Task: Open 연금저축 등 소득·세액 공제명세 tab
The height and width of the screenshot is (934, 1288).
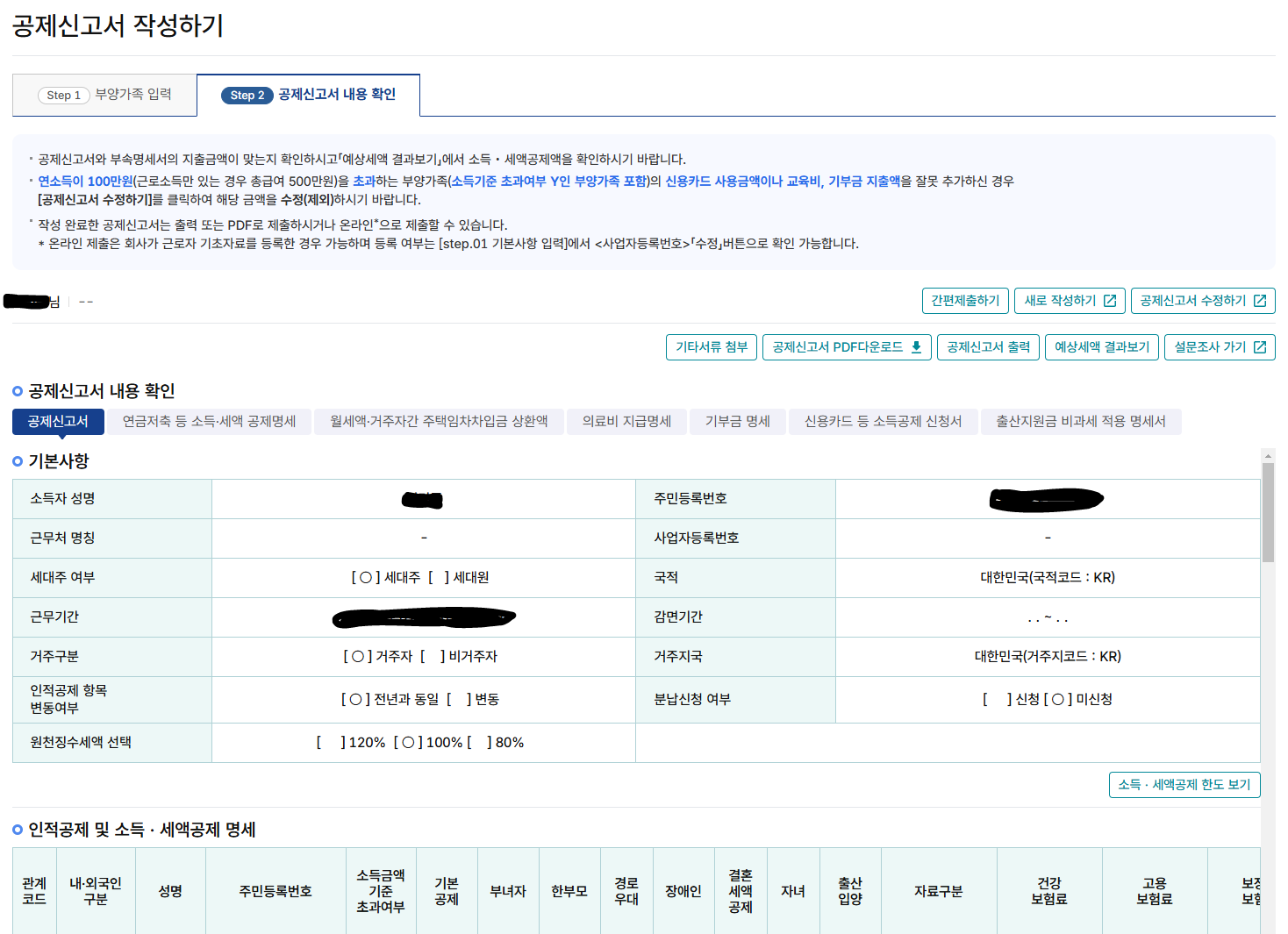Action: tap(209, 422)
